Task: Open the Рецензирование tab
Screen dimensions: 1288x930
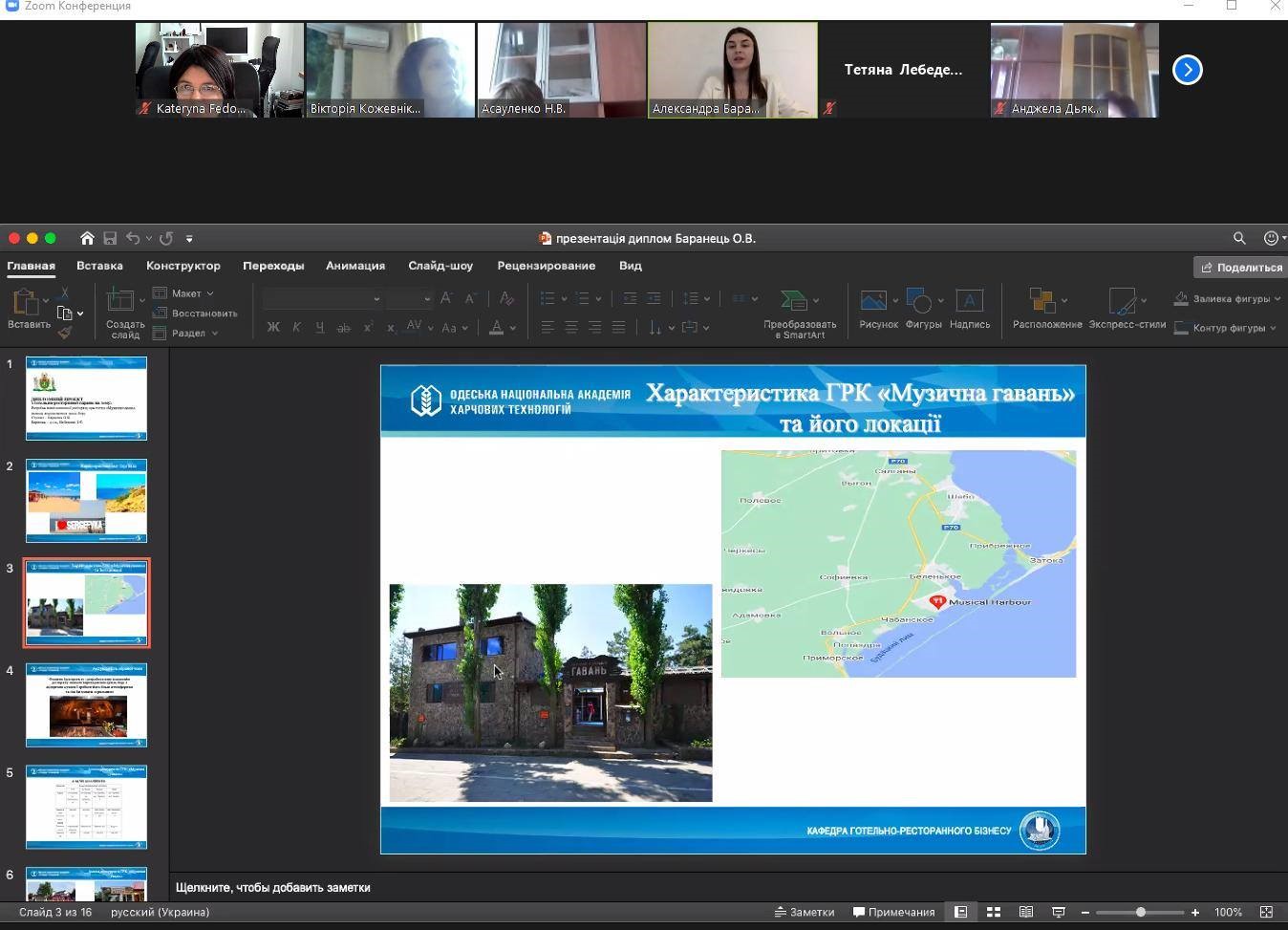Action: (546, 266)
